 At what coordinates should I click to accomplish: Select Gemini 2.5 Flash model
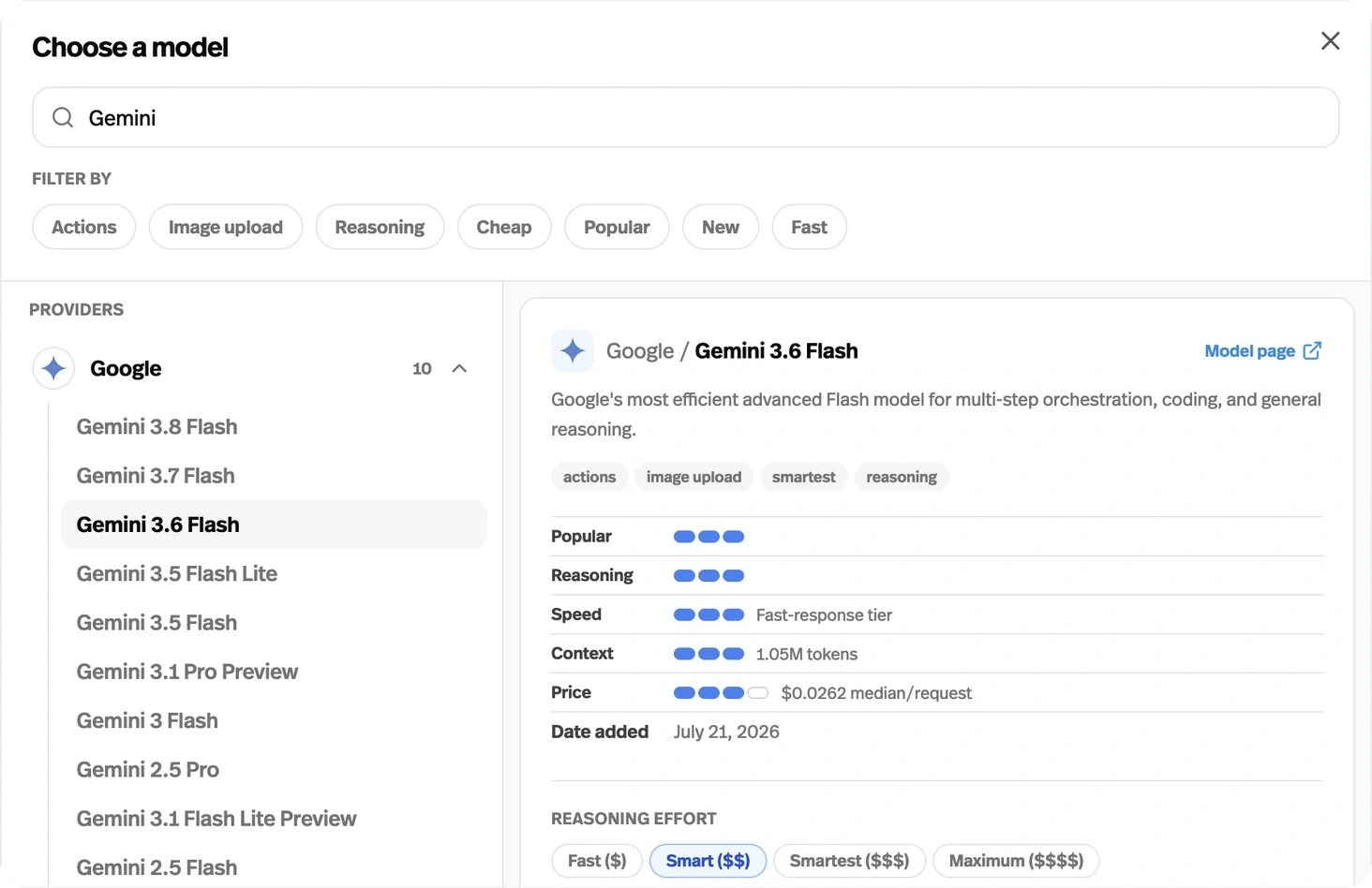coord(274,867)
